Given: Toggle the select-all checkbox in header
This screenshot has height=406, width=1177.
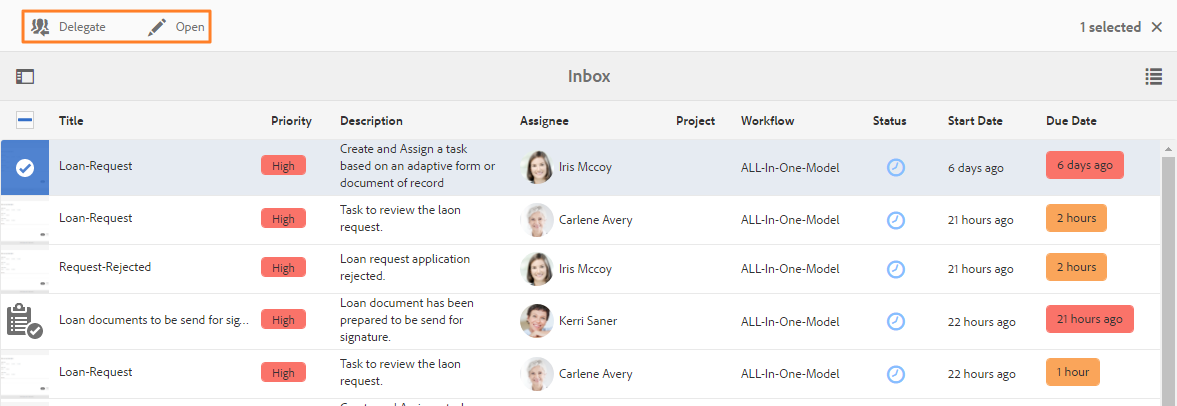Looking at the screenshot, I should [25, 121].
